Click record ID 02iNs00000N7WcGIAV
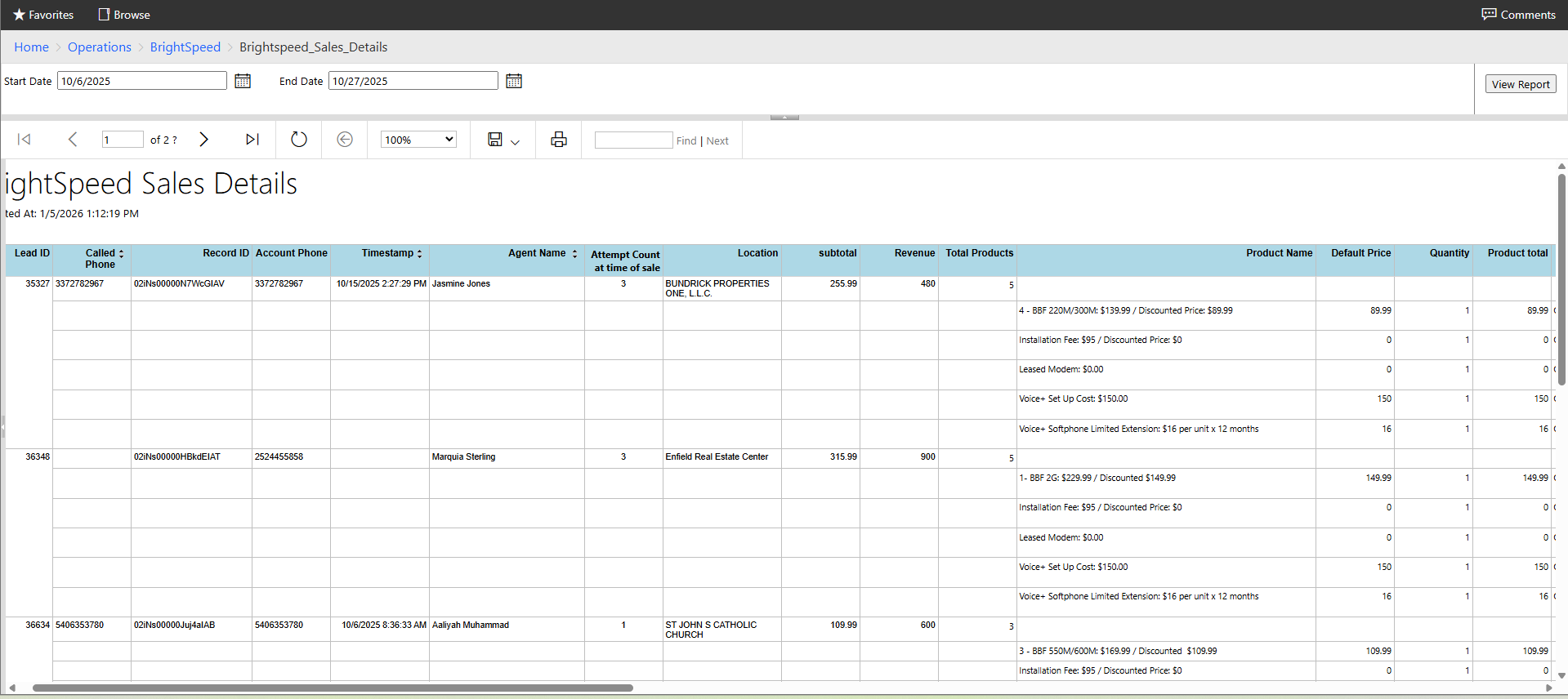This screenshot has height=699, width=1568. [x=179, y=284]
